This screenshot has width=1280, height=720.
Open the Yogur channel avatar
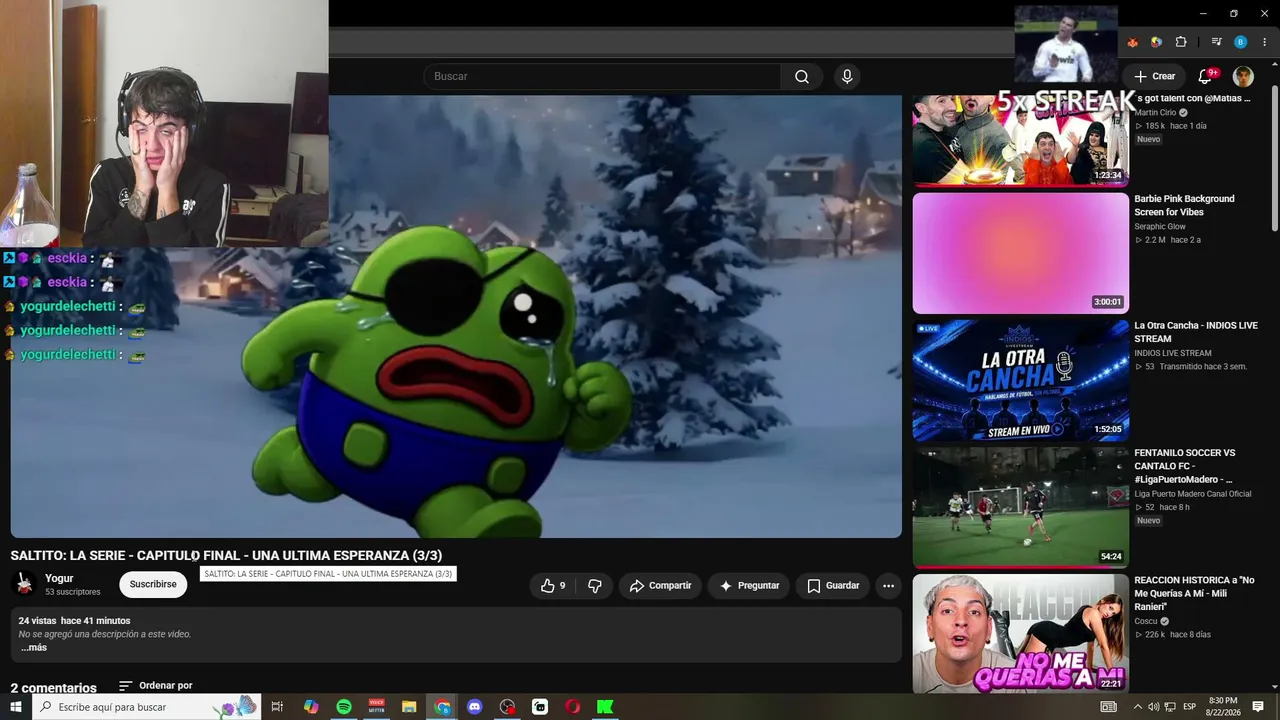tap(25, 584)
